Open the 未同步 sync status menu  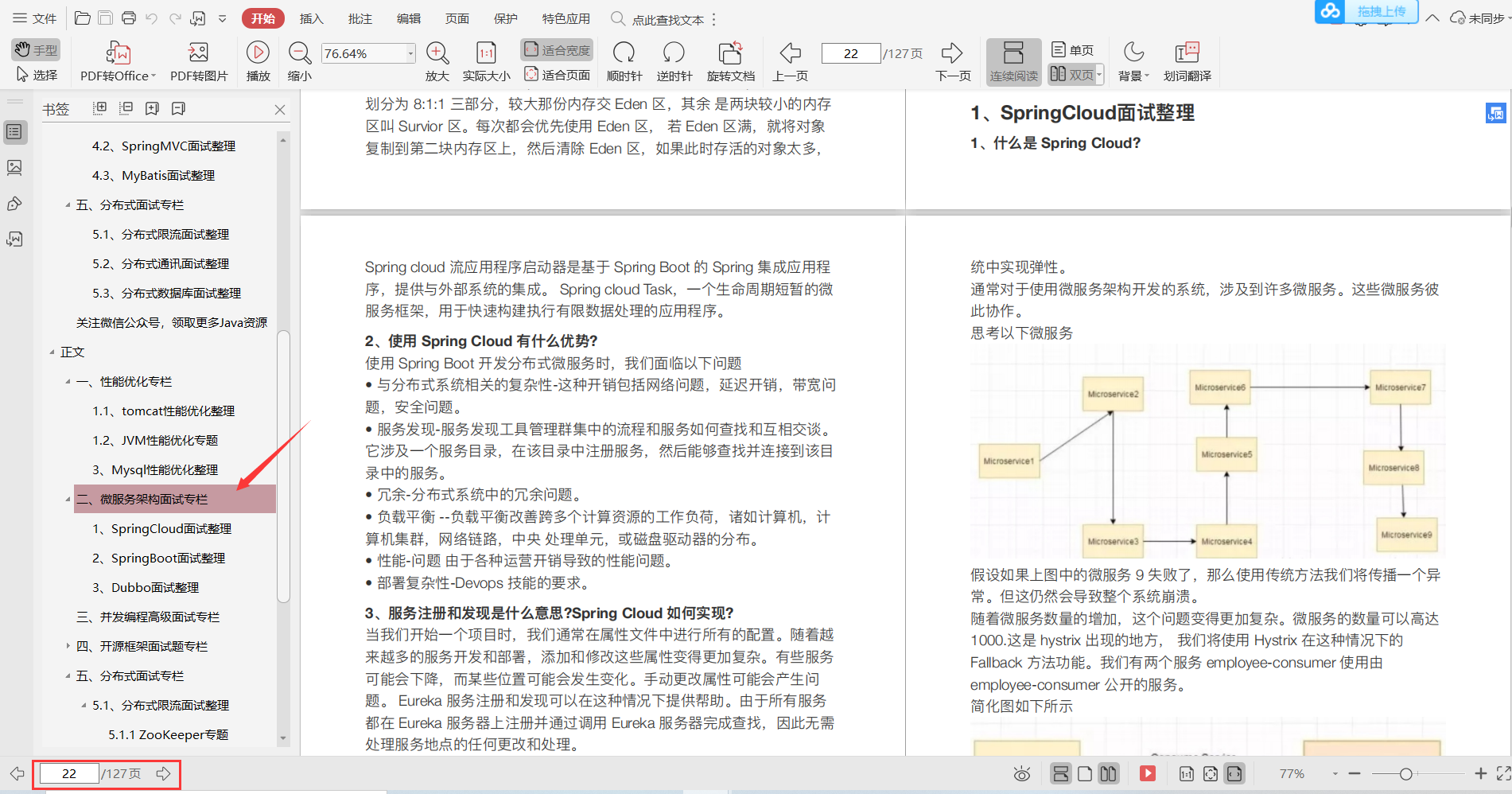click(x=1480, y=18)
